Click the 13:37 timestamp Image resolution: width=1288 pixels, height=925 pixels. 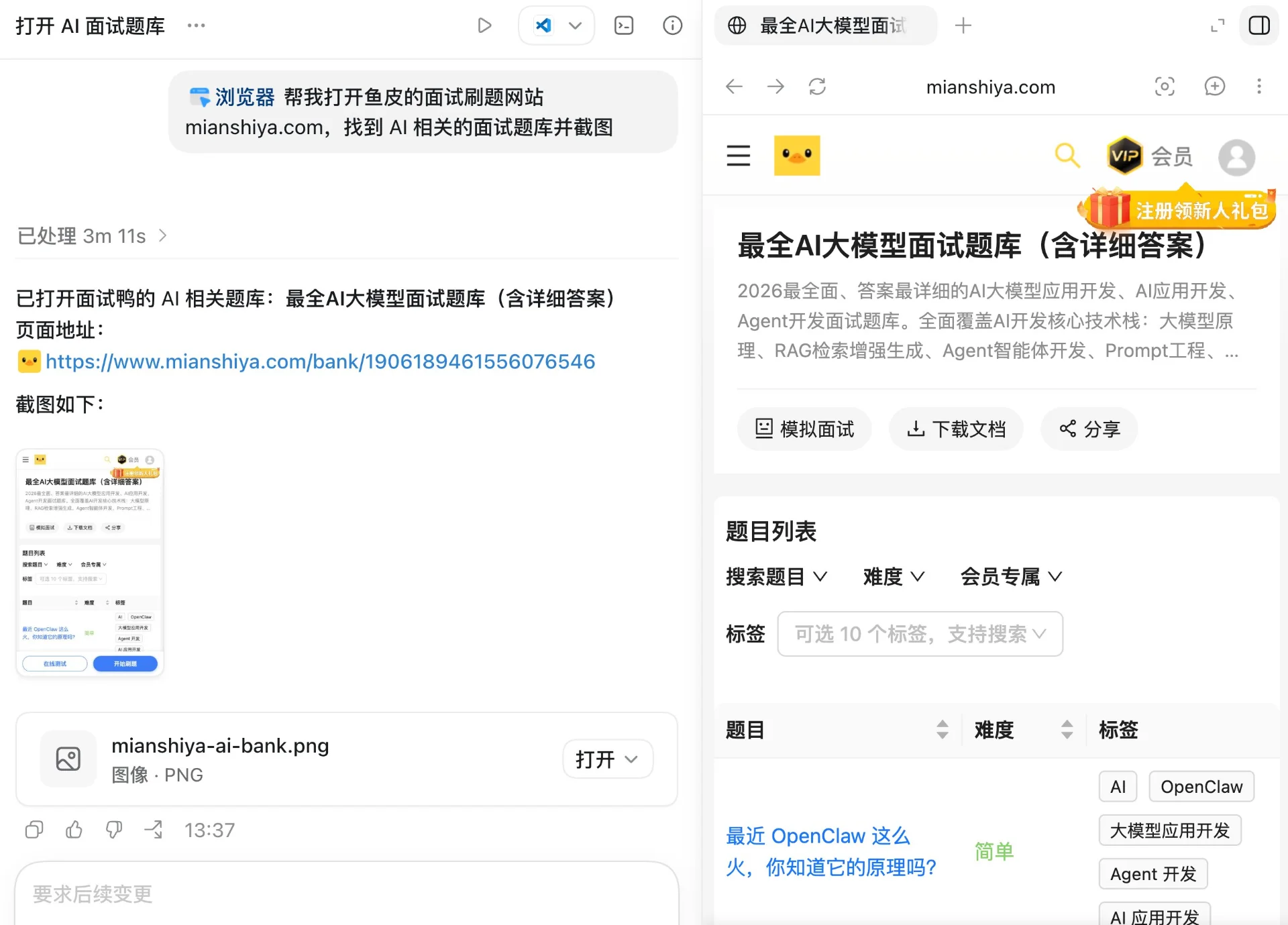coord(209,830)
